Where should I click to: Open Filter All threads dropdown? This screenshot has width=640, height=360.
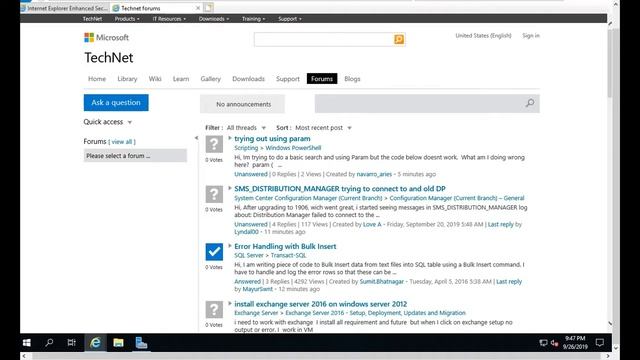click(246, 128)
